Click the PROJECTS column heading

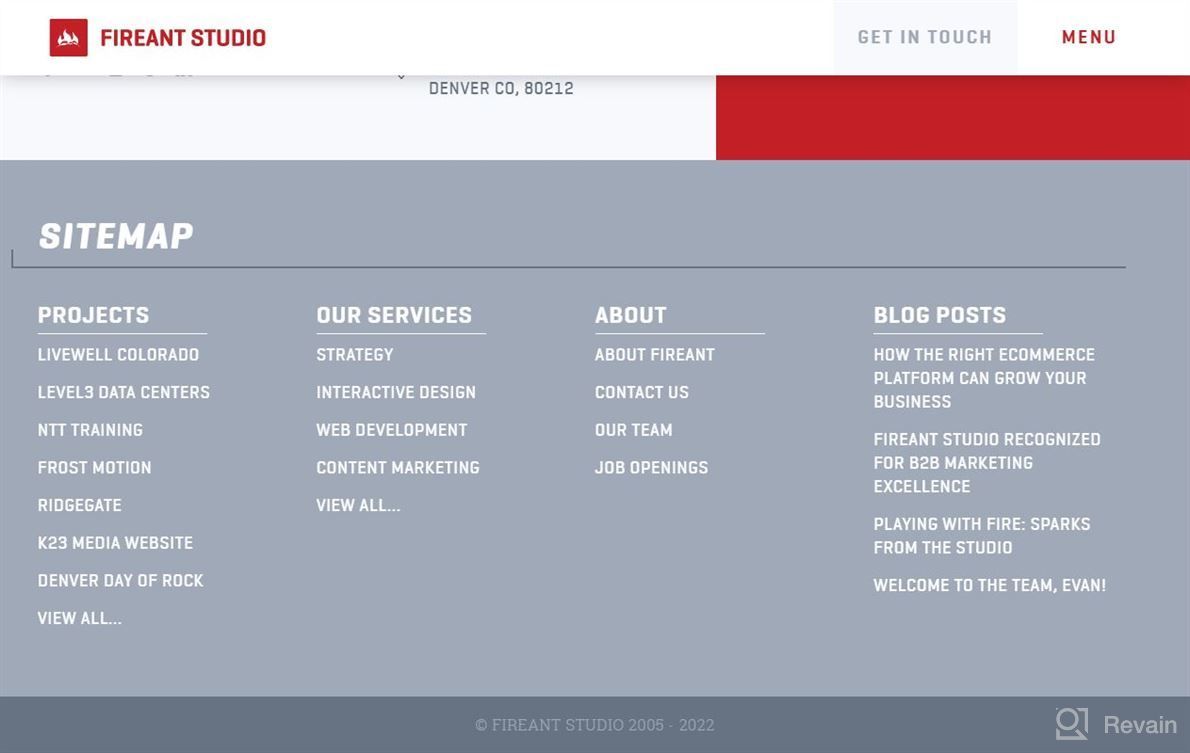coord(93,315)
